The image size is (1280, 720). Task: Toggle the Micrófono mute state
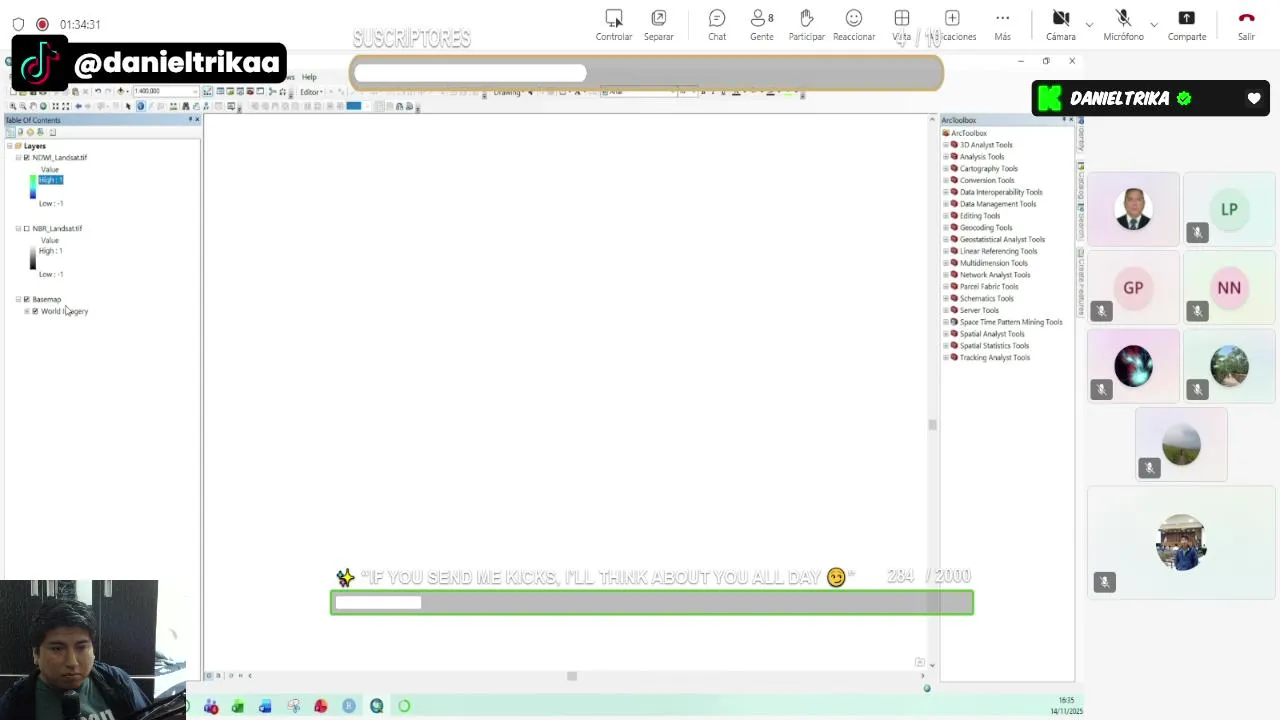(x=1123, y=24)
